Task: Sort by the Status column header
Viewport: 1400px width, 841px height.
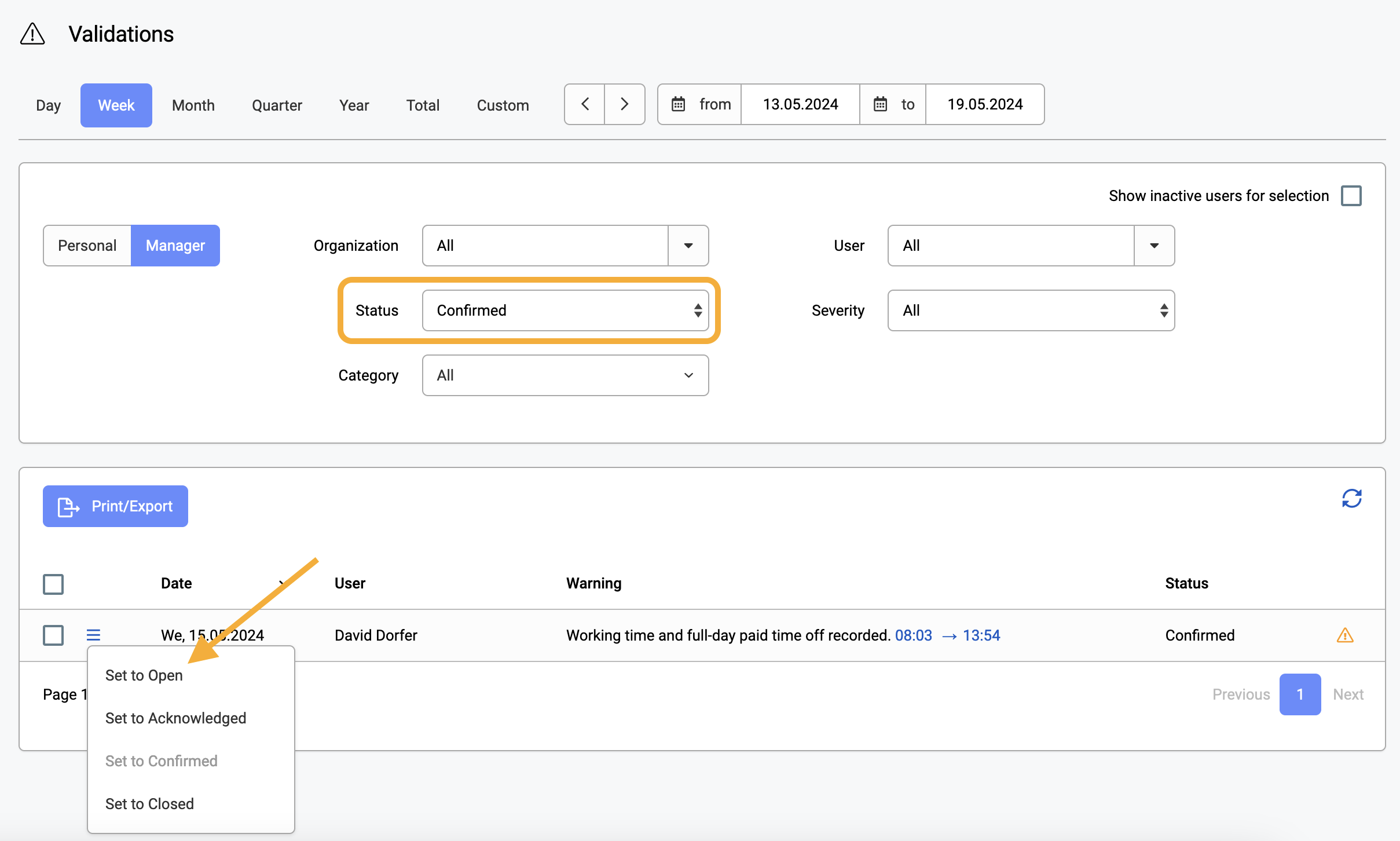Action: (1186, 583)
